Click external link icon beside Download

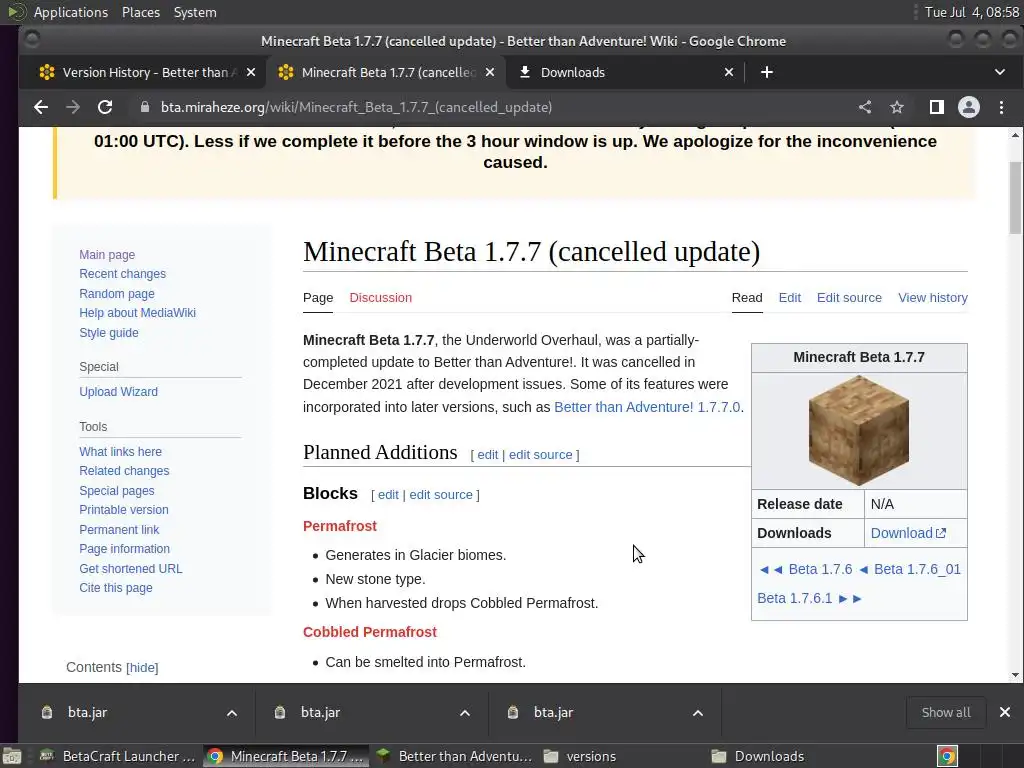[x=941, y=533]
